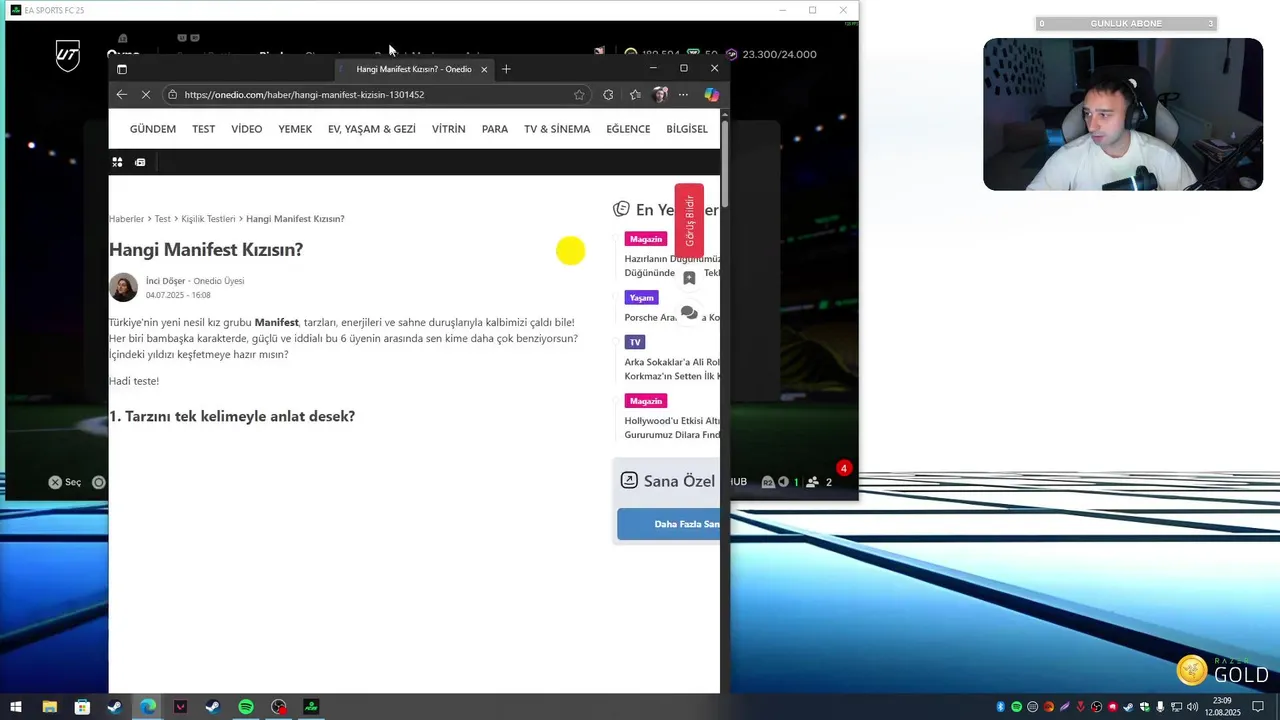Open the İnci Döşer author avatar
Screen dimensions: 1280x720
(123, 287)
